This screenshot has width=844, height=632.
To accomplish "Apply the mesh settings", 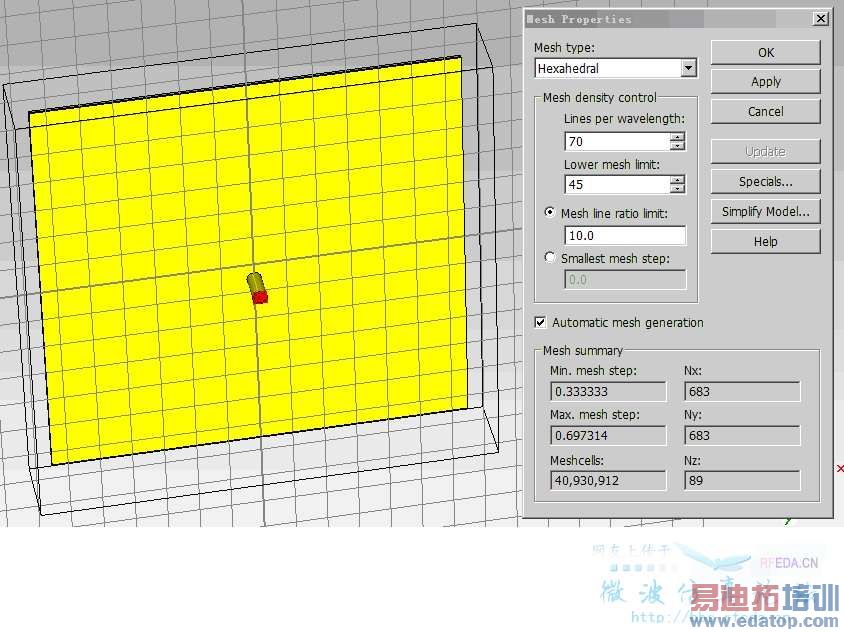I will pos(765,82).
